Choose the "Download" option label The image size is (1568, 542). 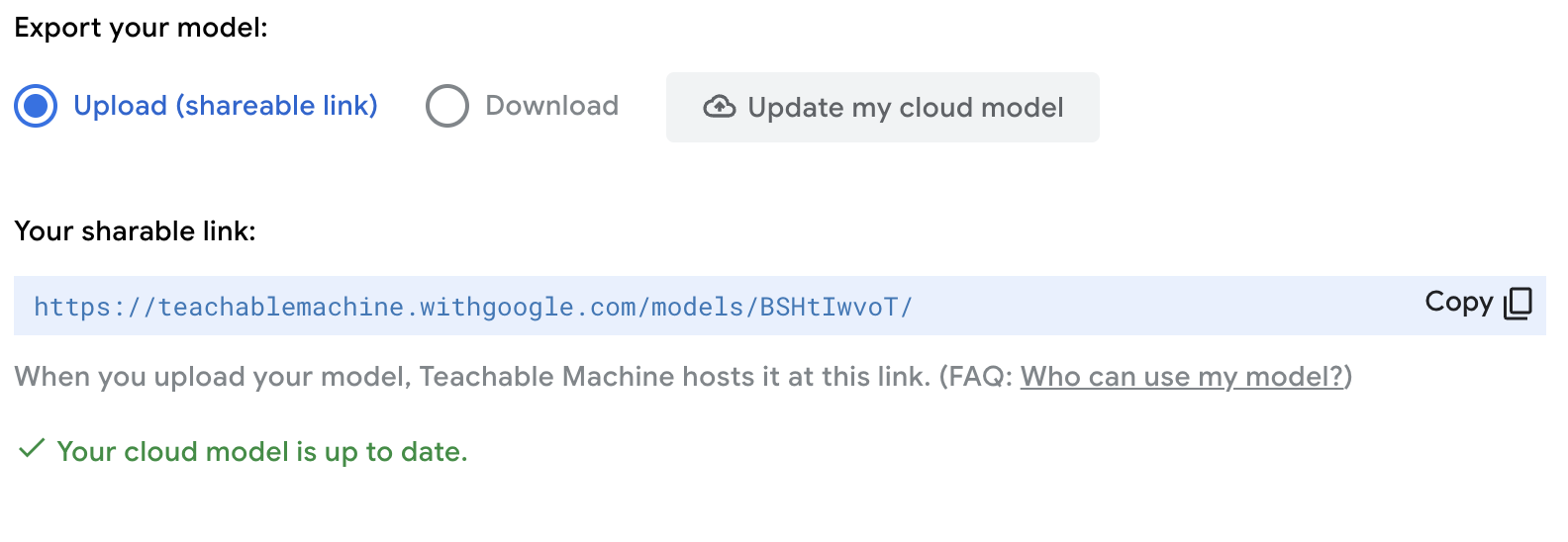pos(551,106)
